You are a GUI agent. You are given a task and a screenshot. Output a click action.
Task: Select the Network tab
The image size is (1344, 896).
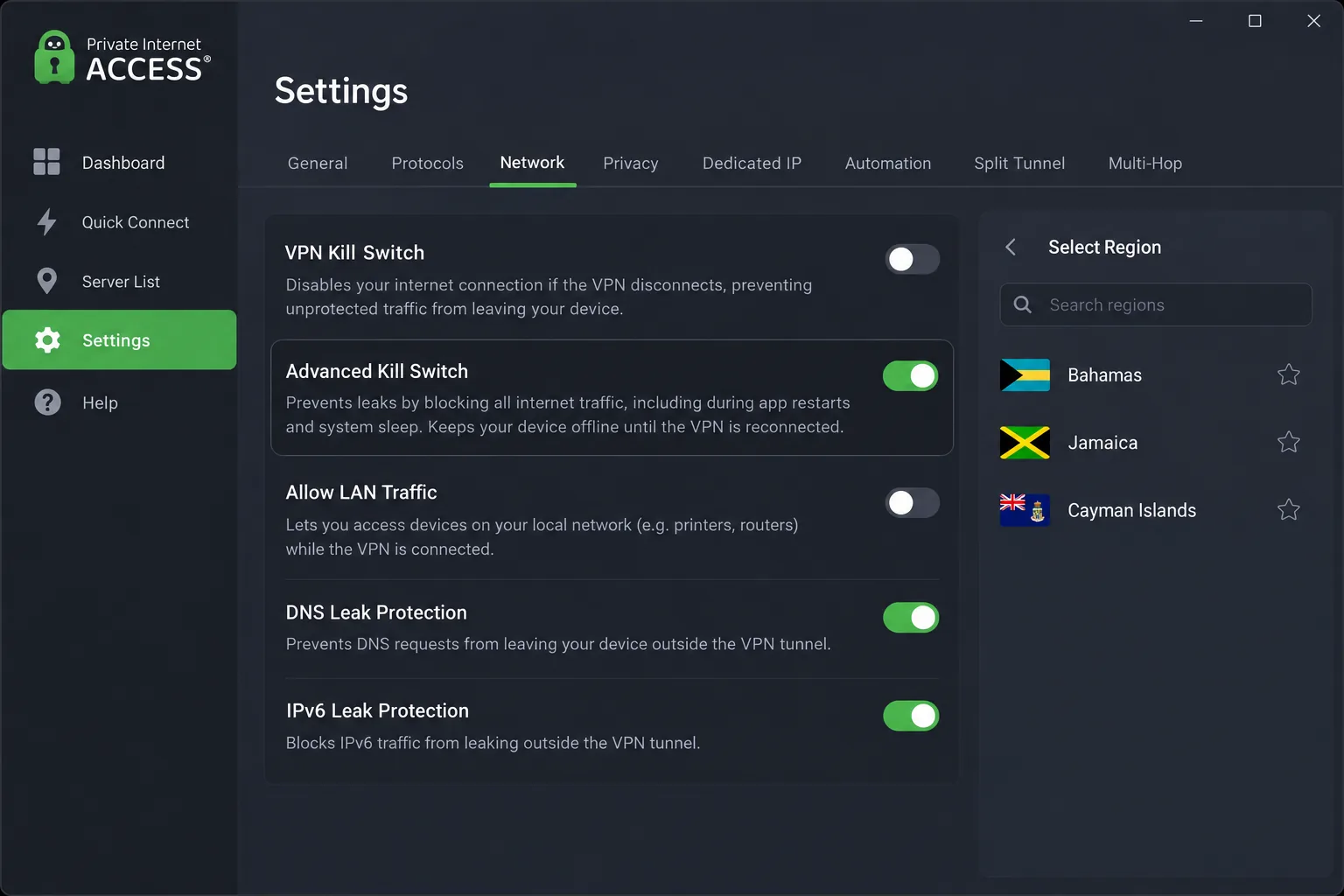(532, 163)
